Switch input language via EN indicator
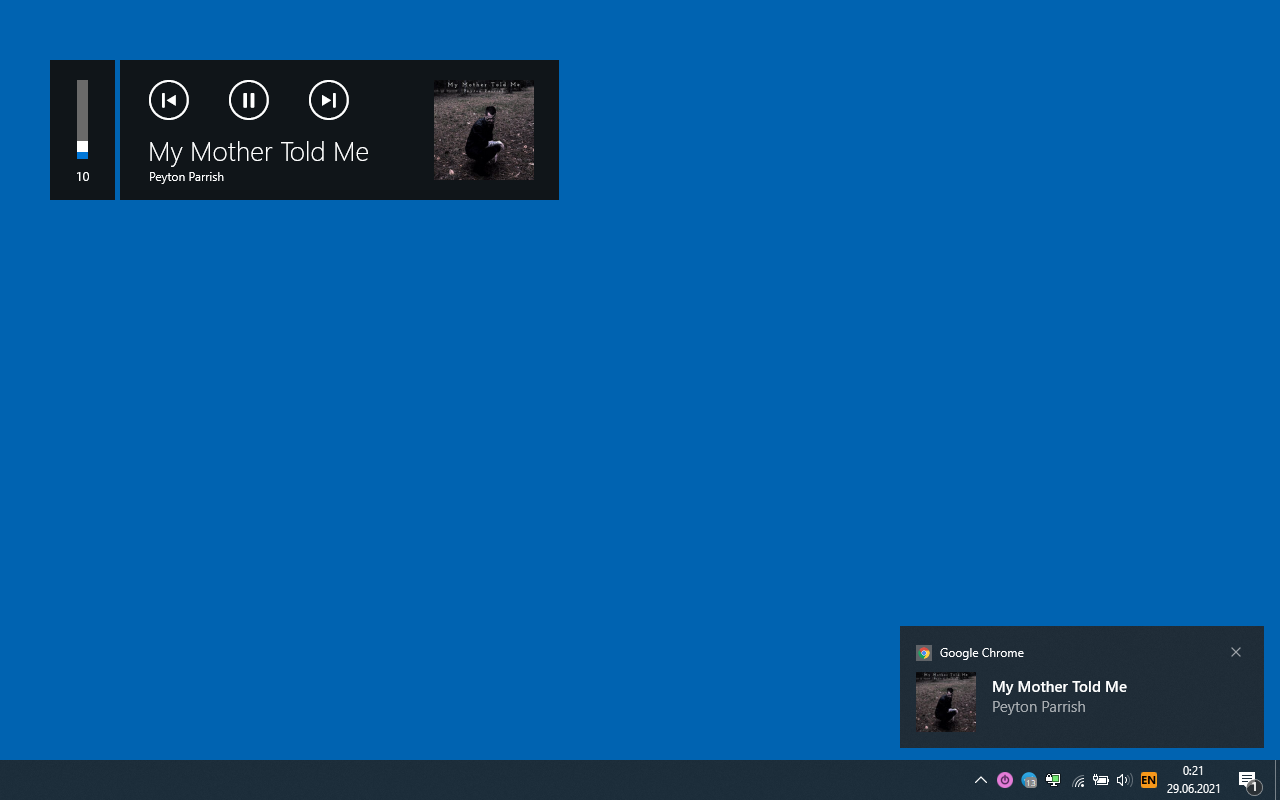Screen dimensions: 1280x800 click(1149, 780)
